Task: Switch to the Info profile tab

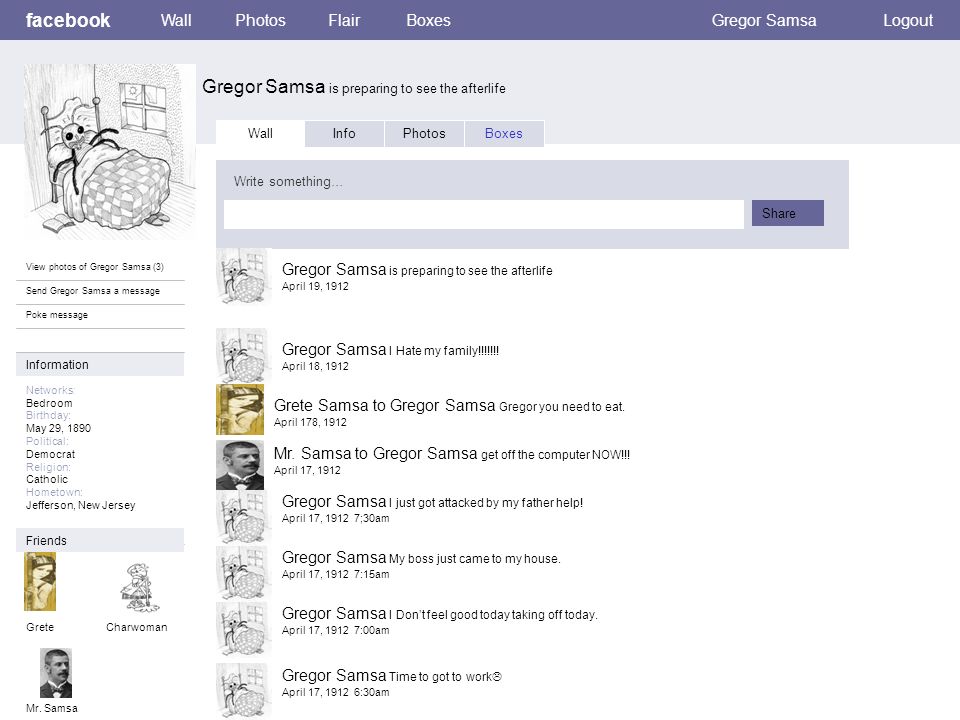Action: click(x=344, y=133)
